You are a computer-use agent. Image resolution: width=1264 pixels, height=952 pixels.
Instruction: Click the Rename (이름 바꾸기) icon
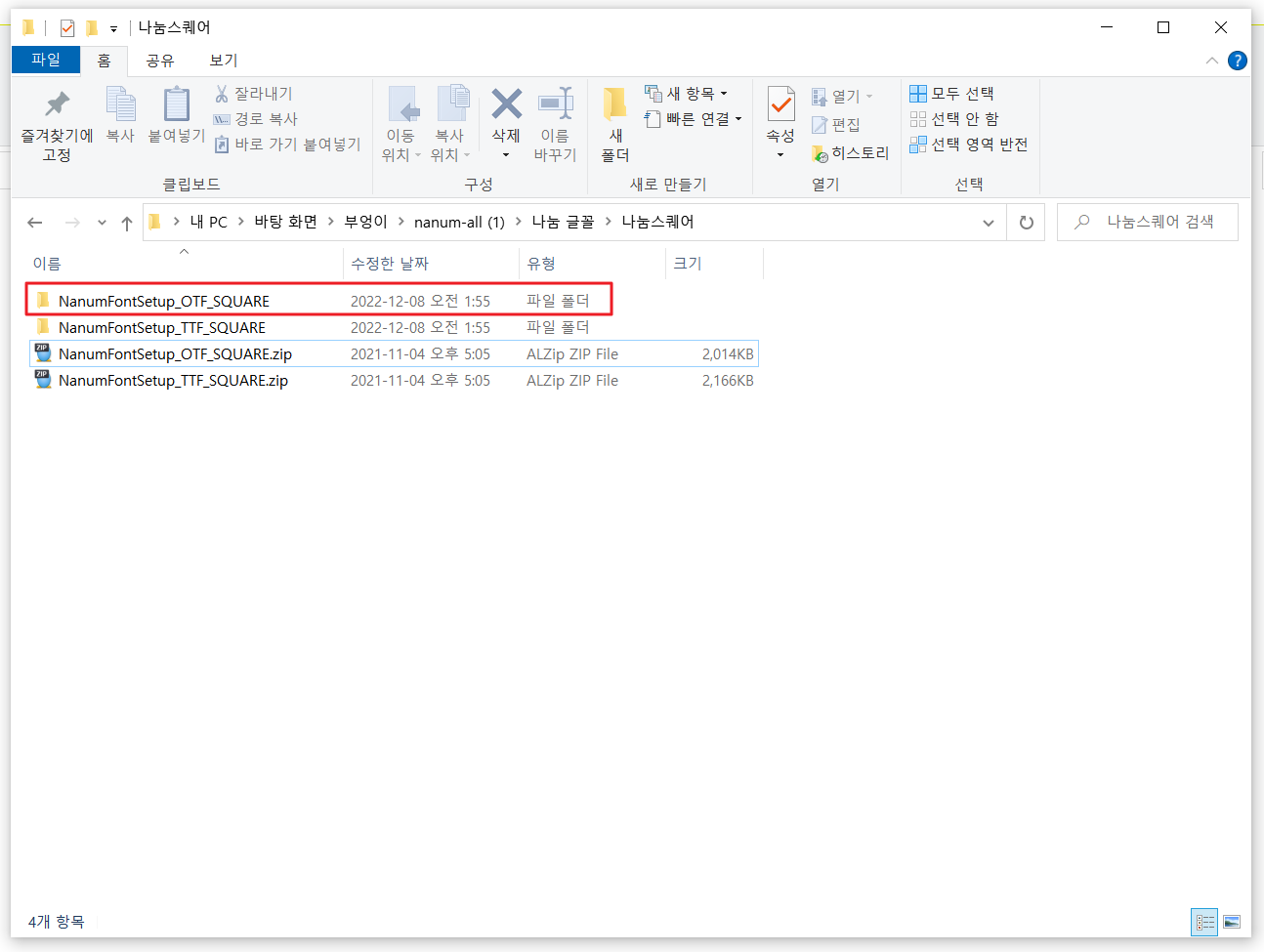[555, 104]
